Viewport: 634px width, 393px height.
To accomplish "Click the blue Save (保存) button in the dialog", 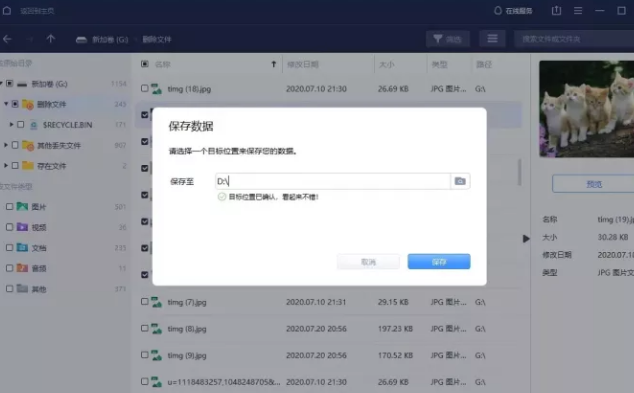I will point(439,262).
